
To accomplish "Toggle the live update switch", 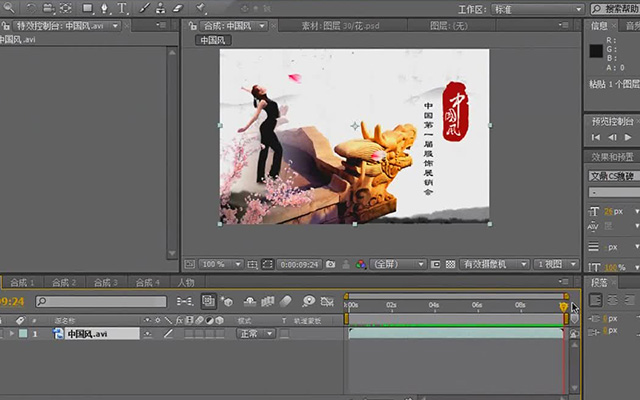I will click(x=209, y=301).
